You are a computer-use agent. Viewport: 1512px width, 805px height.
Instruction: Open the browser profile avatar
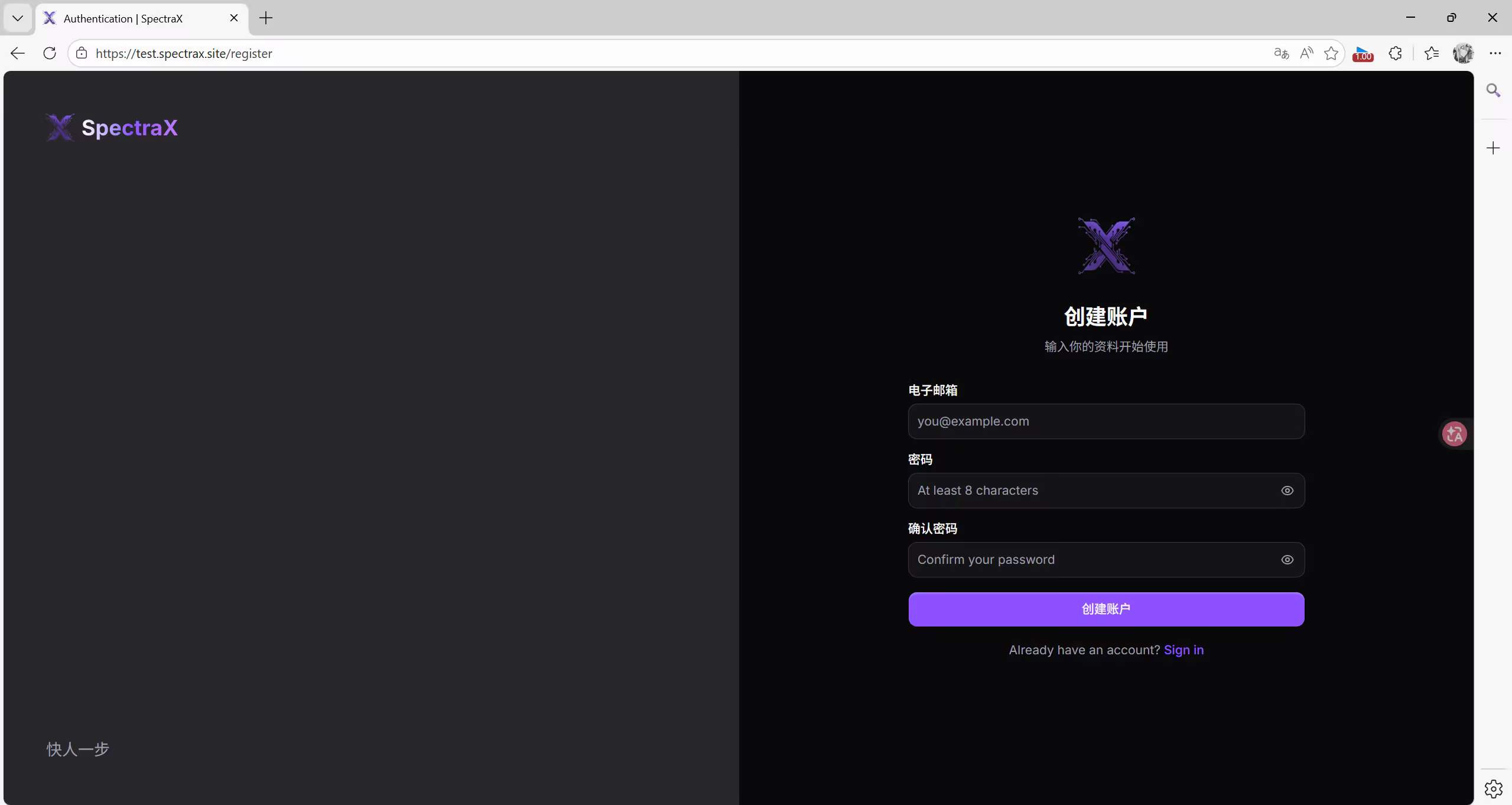1464,53
